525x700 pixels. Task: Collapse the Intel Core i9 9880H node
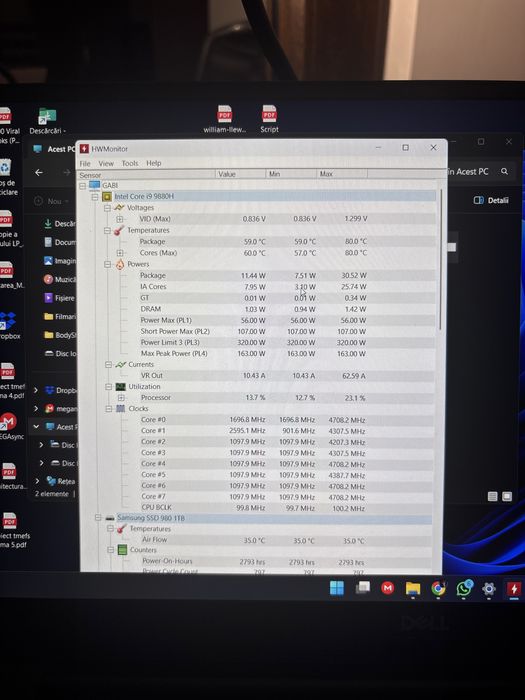pos(95,197)
